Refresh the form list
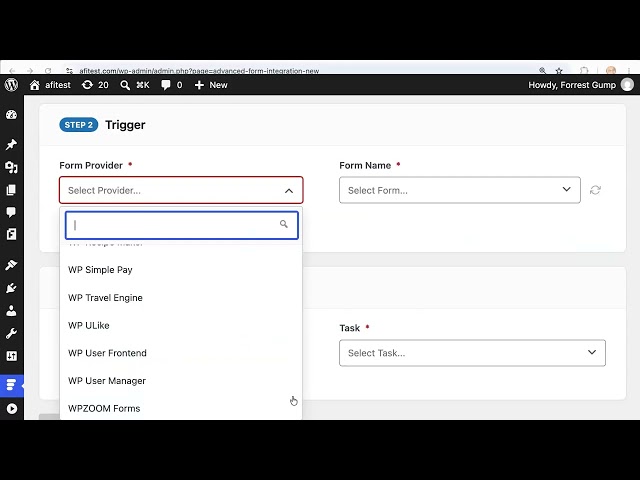This screenshot has height=480, width=640. click(595, 190)
